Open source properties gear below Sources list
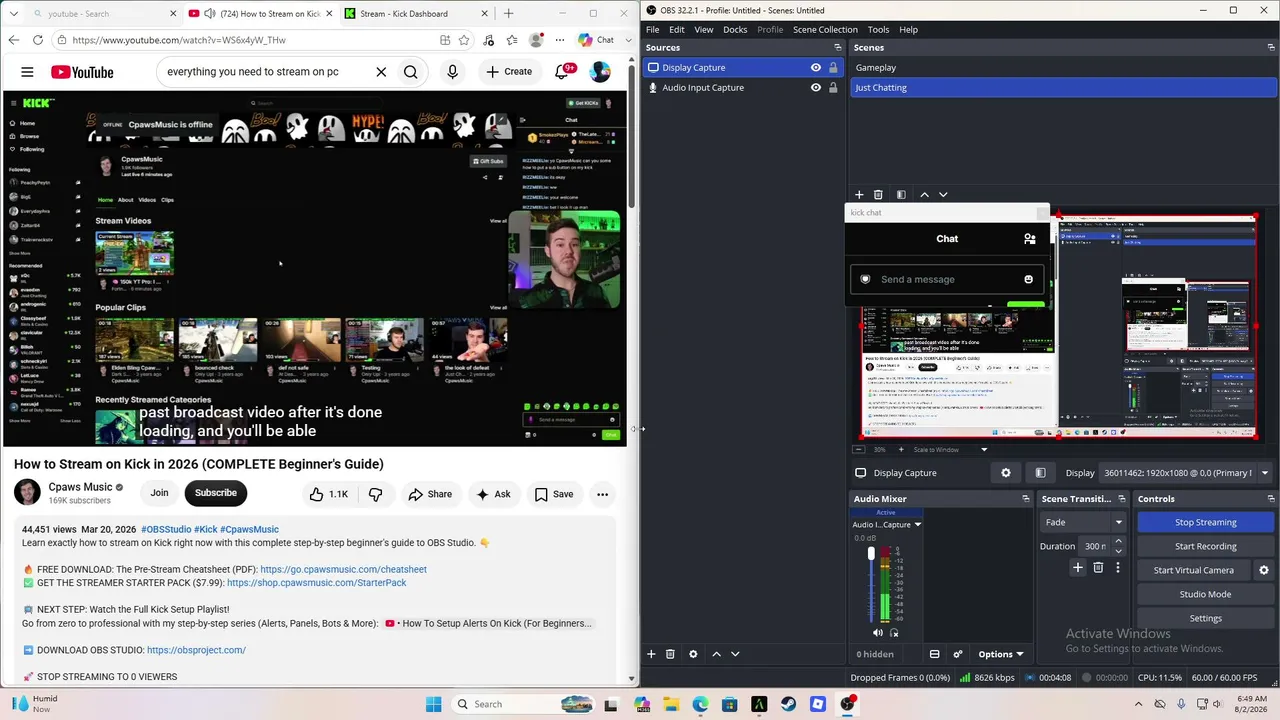The image size is (1280, 720). coord(693,654)
